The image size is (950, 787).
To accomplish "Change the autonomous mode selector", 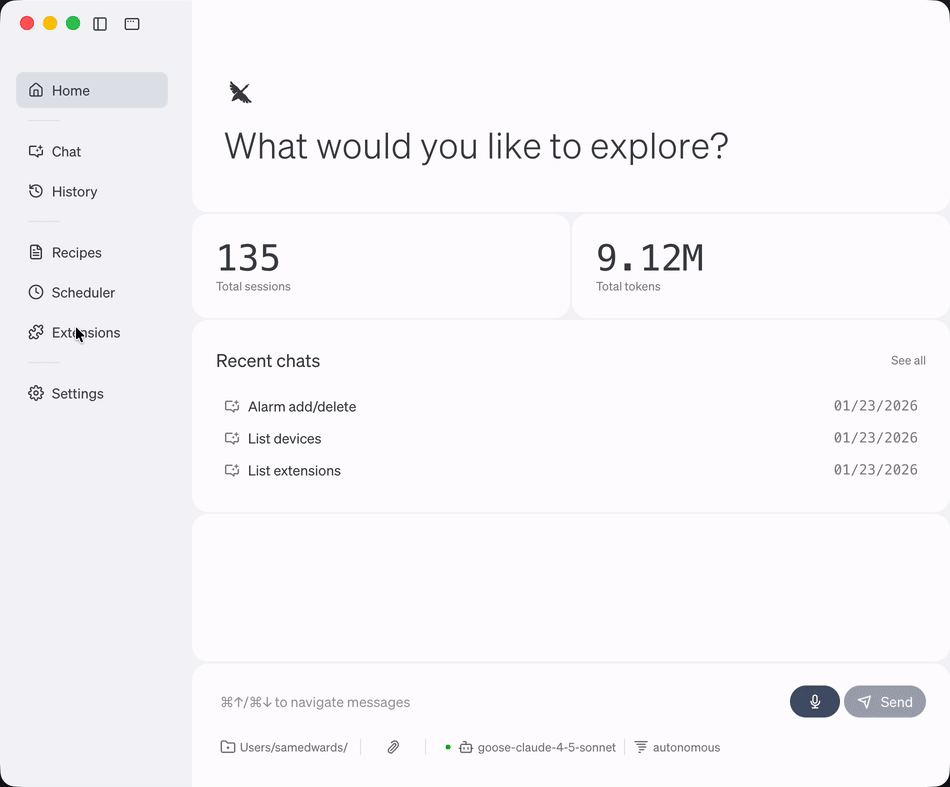I will (x=678, y=746).
